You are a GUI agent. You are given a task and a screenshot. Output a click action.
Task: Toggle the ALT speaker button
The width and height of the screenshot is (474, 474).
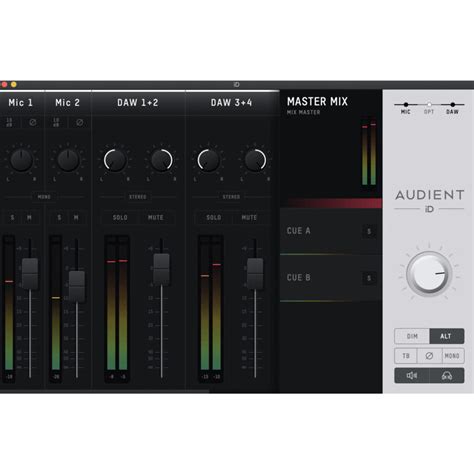[446, 336]
